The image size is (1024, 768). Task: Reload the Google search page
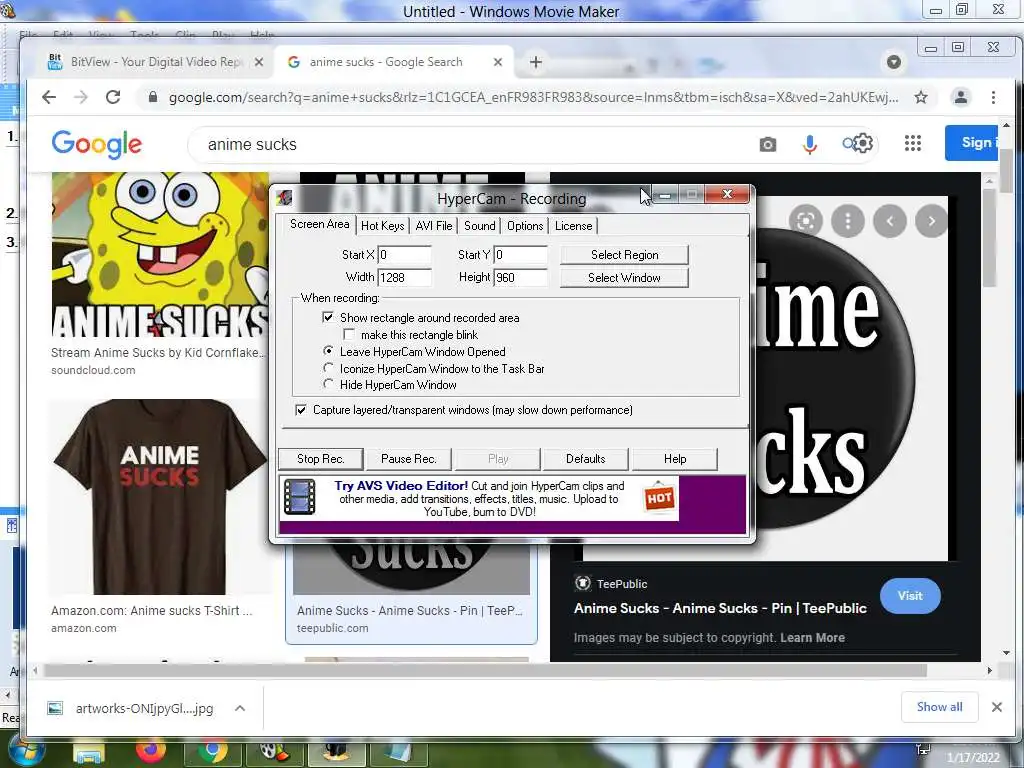[x=113, y=97]
